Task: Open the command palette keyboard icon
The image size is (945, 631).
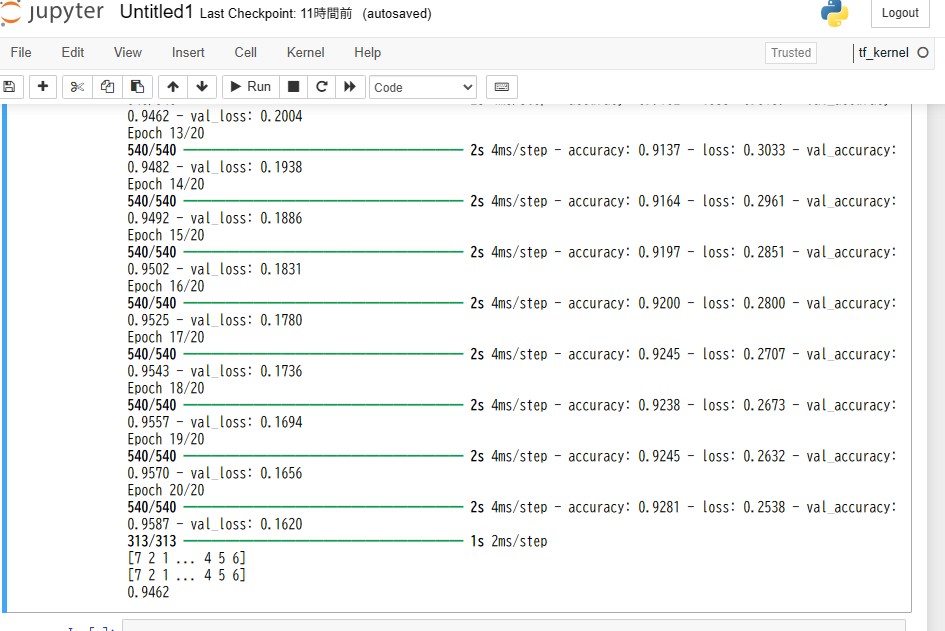Action: pyautogui.click(x=501, y=87)
